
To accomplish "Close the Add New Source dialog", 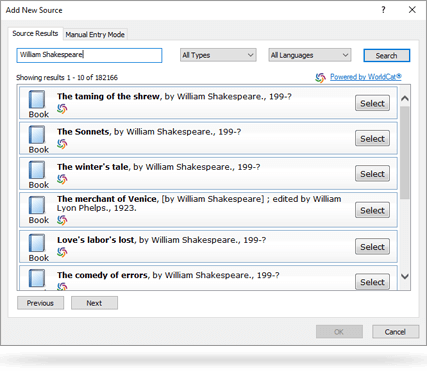I will coord(412,10).
